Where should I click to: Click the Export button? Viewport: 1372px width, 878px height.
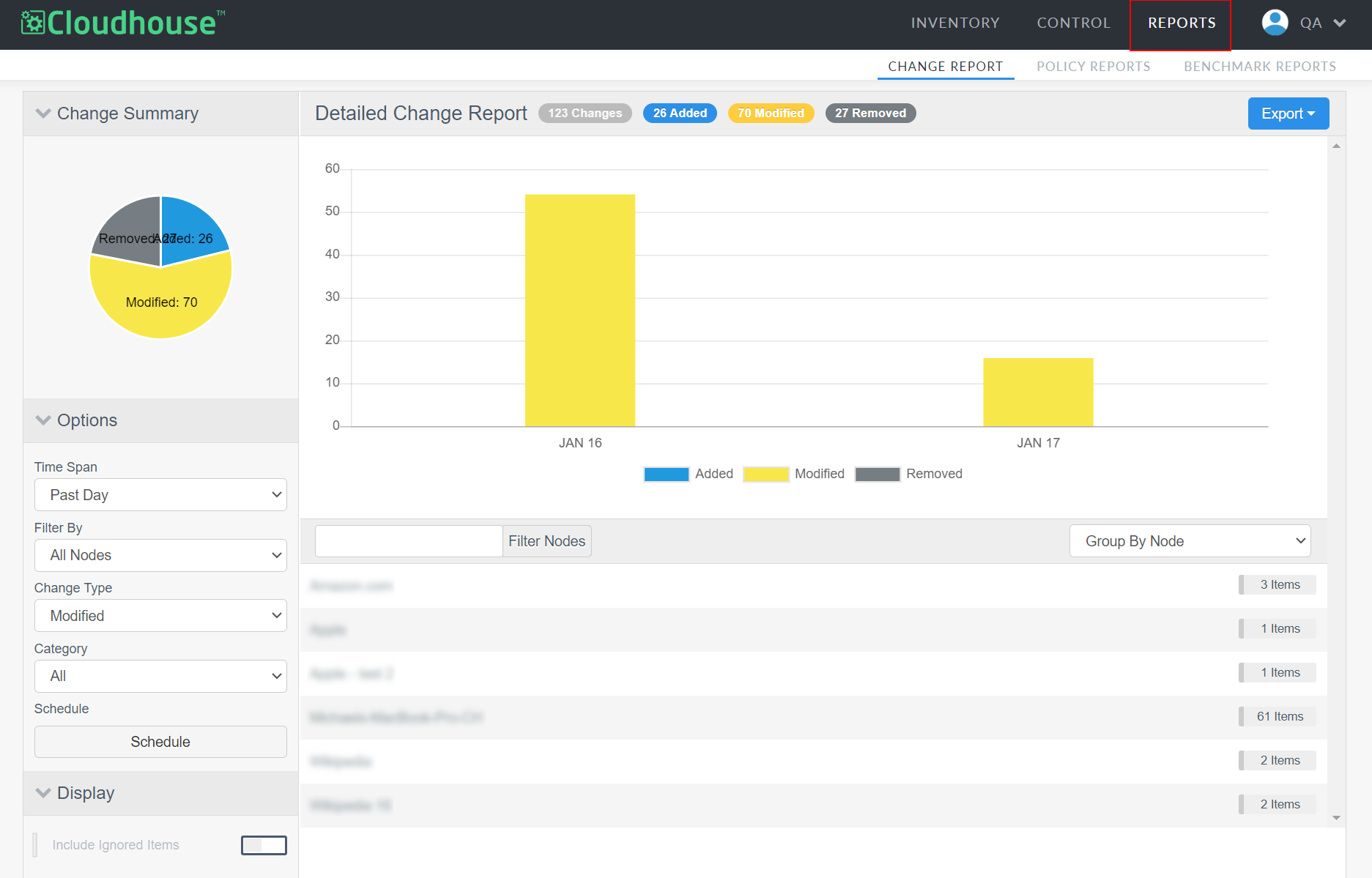(1288, 114)
